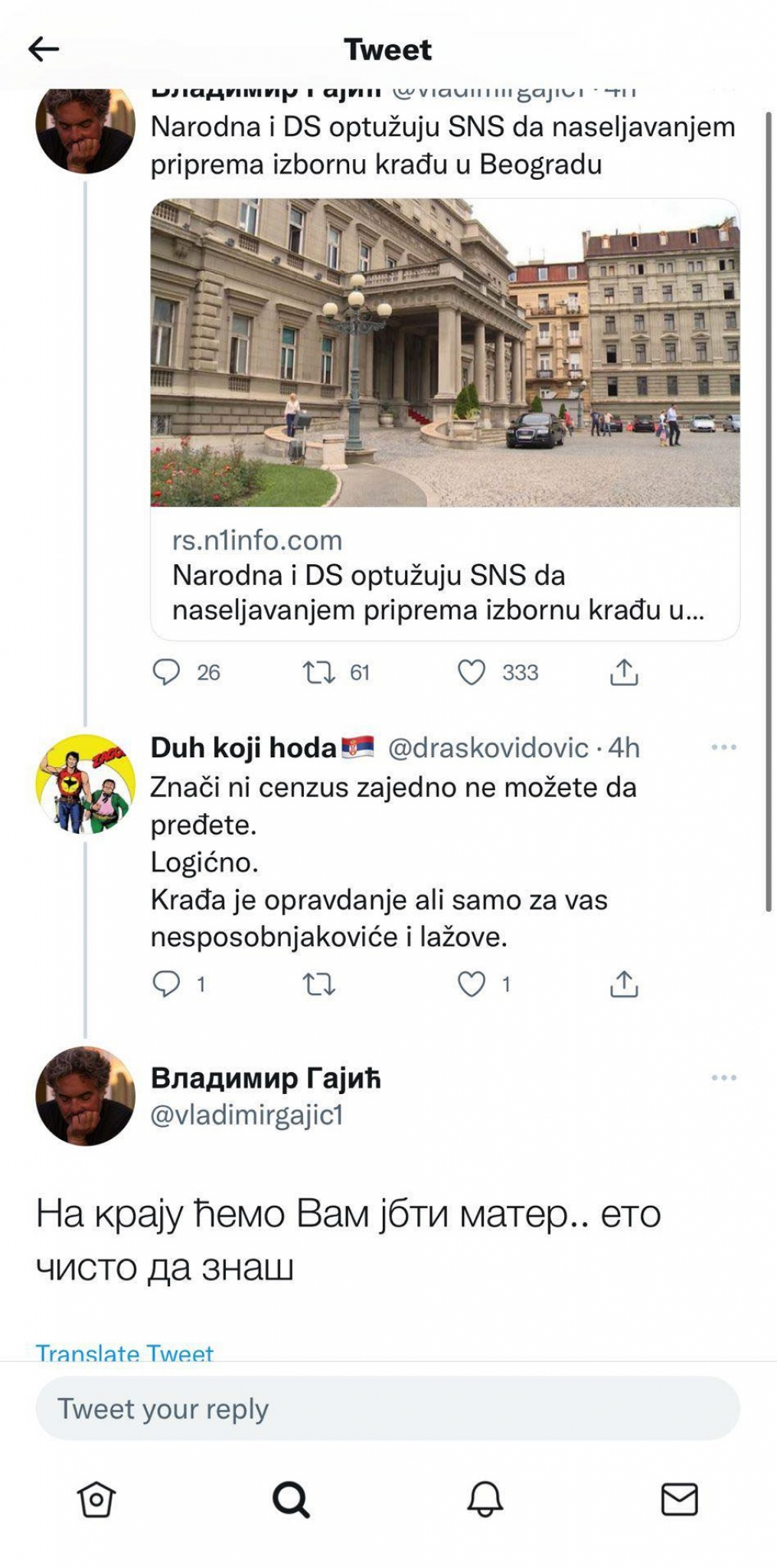Open Notifications bell tab
The height and width of the screenshot is (1568, 777).
485,1499
